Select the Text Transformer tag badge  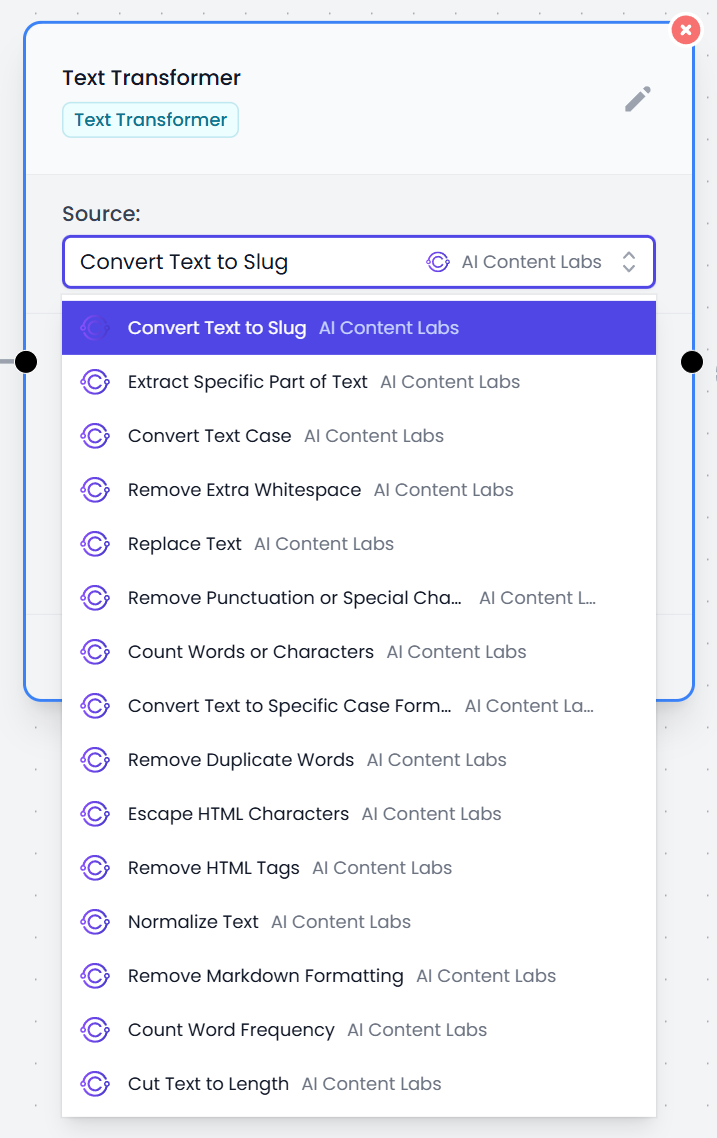point(150,120)
